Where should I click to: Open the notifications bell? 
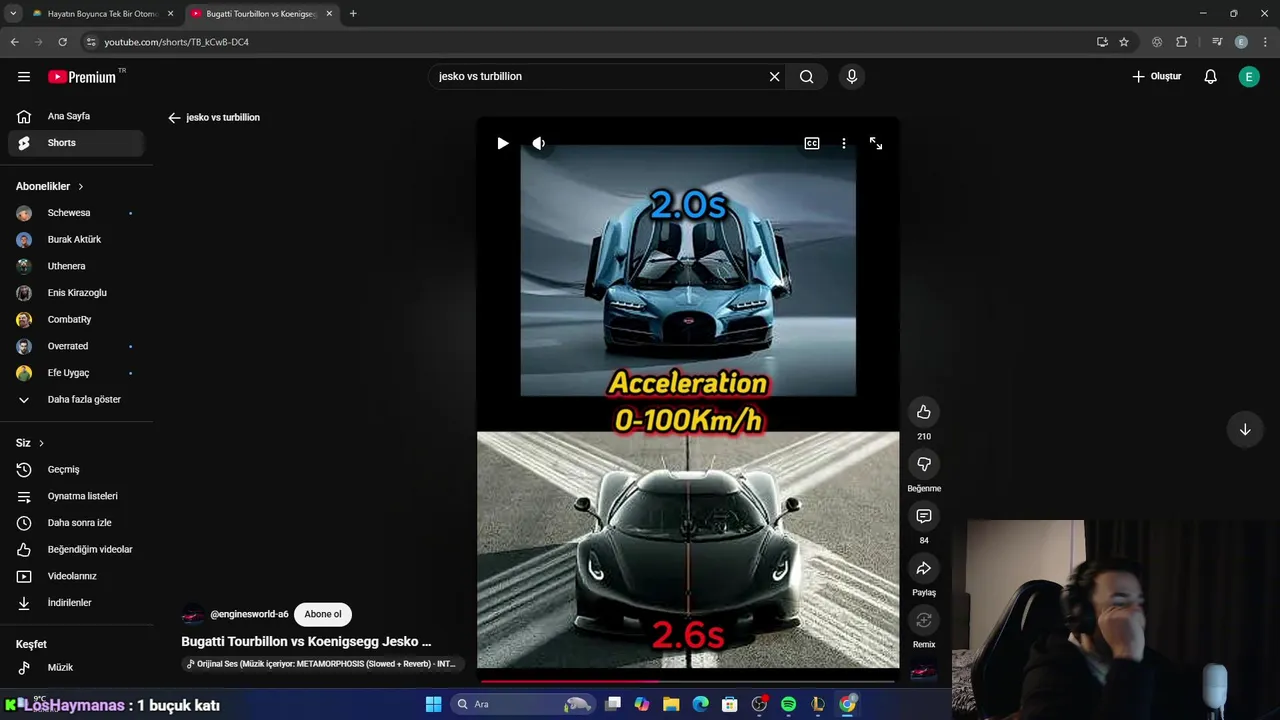tap(1210, 77)
